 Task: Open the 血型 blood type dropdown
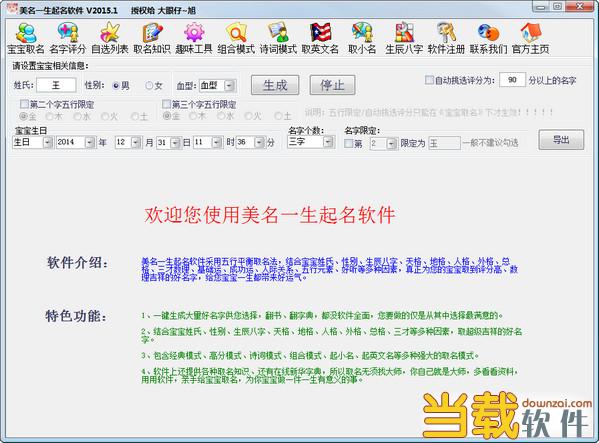229,86
